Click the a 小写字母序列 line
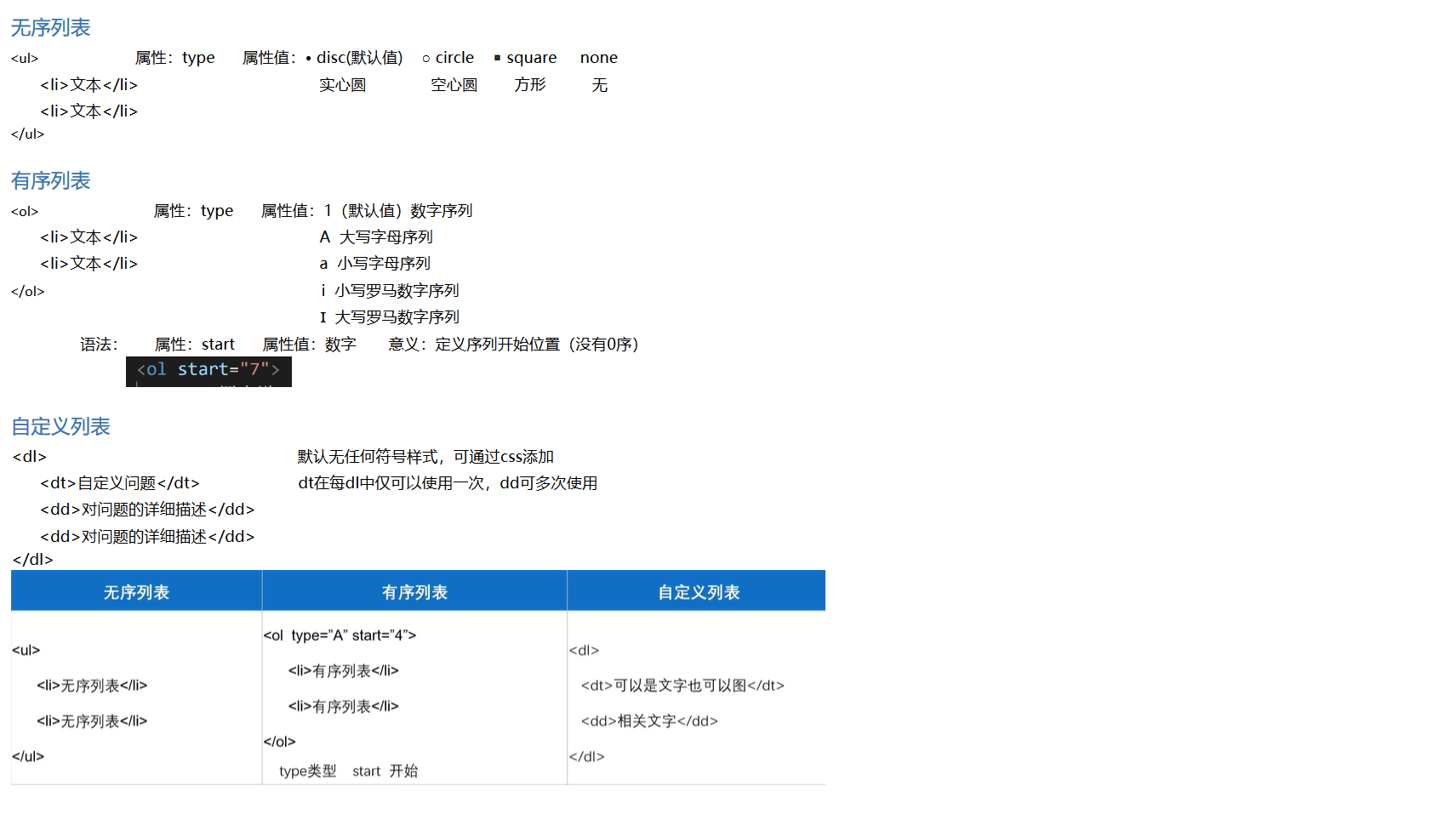 (x=375, y=263)
